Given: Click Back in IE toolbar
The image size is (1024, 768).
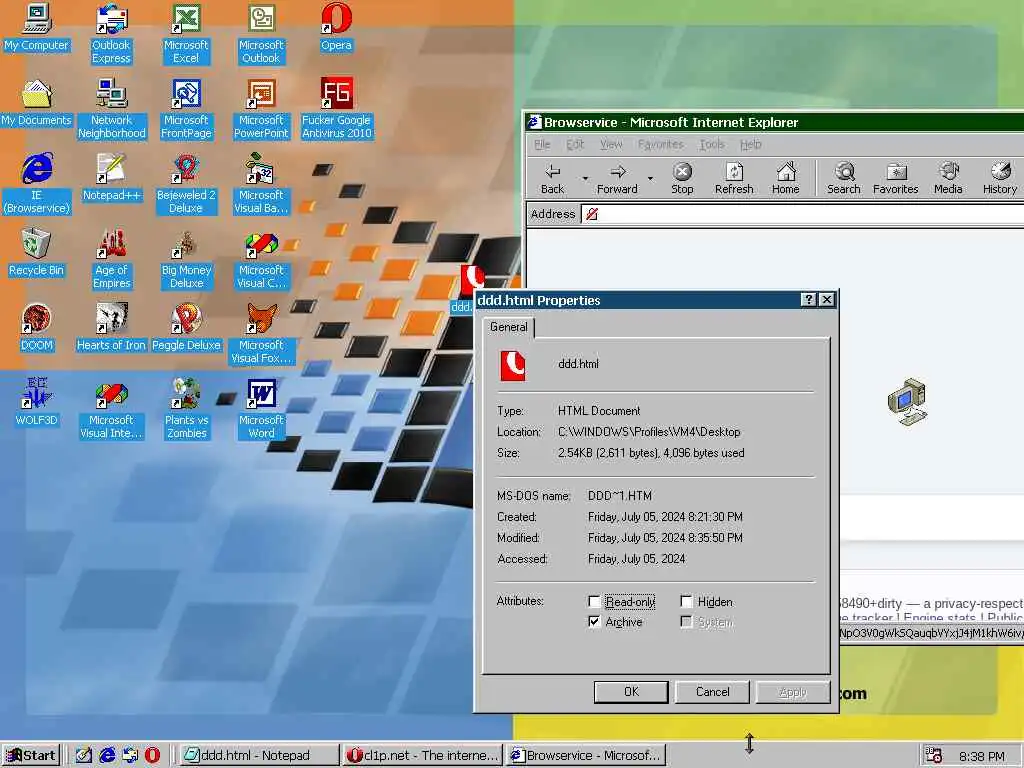Looking at the screenshot, I should click(x=552, y=178).
